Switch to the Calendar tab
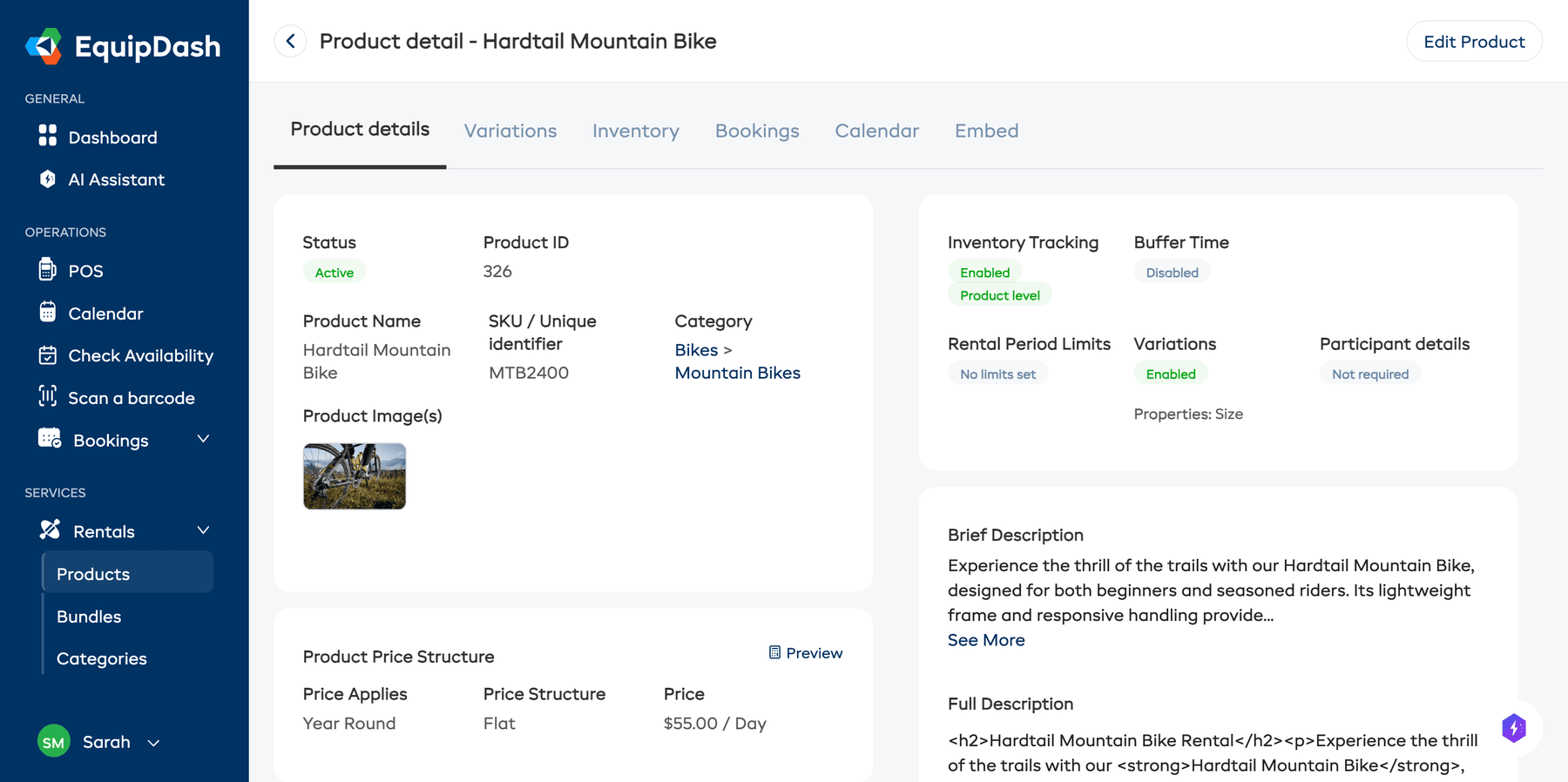Viewport: 1568px width, 782px height. click(x=877, y=131)
